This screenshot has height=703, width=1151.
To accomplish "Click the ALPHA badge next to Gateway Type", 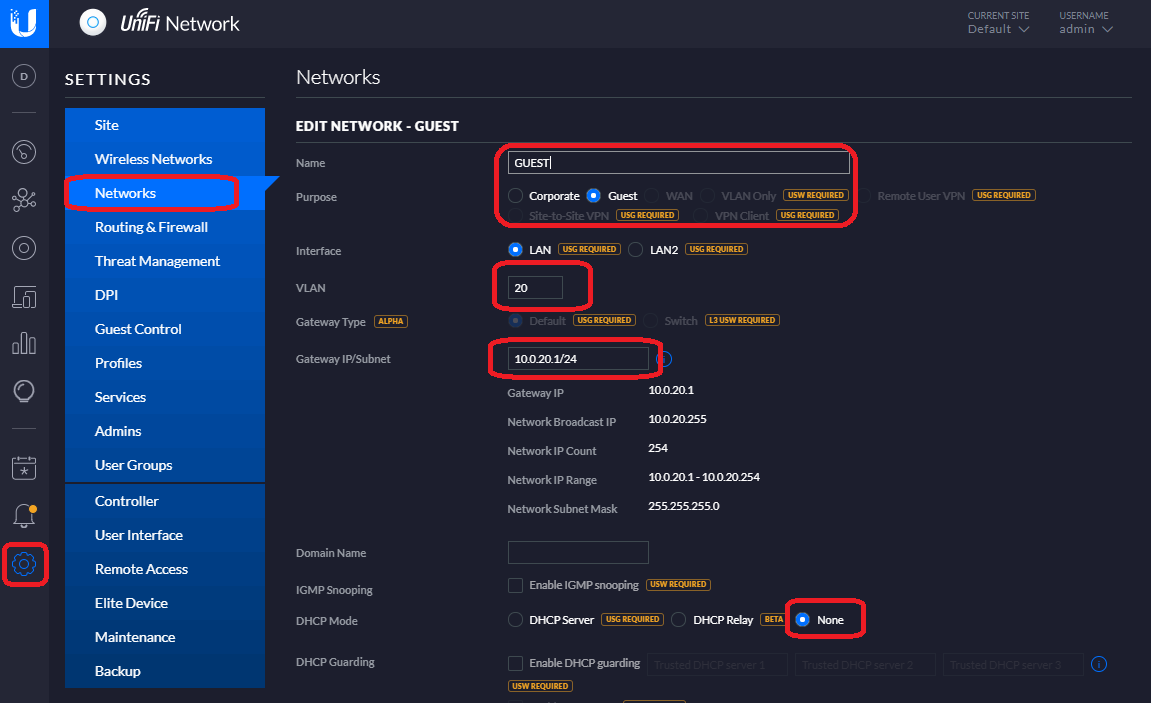I will (391, 321).
